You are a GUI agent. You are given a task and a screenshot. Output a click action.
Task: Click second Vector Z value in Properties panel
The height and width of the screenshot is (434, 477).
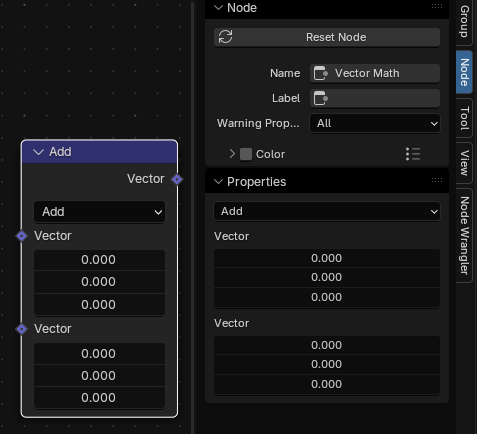coord(327,384)
